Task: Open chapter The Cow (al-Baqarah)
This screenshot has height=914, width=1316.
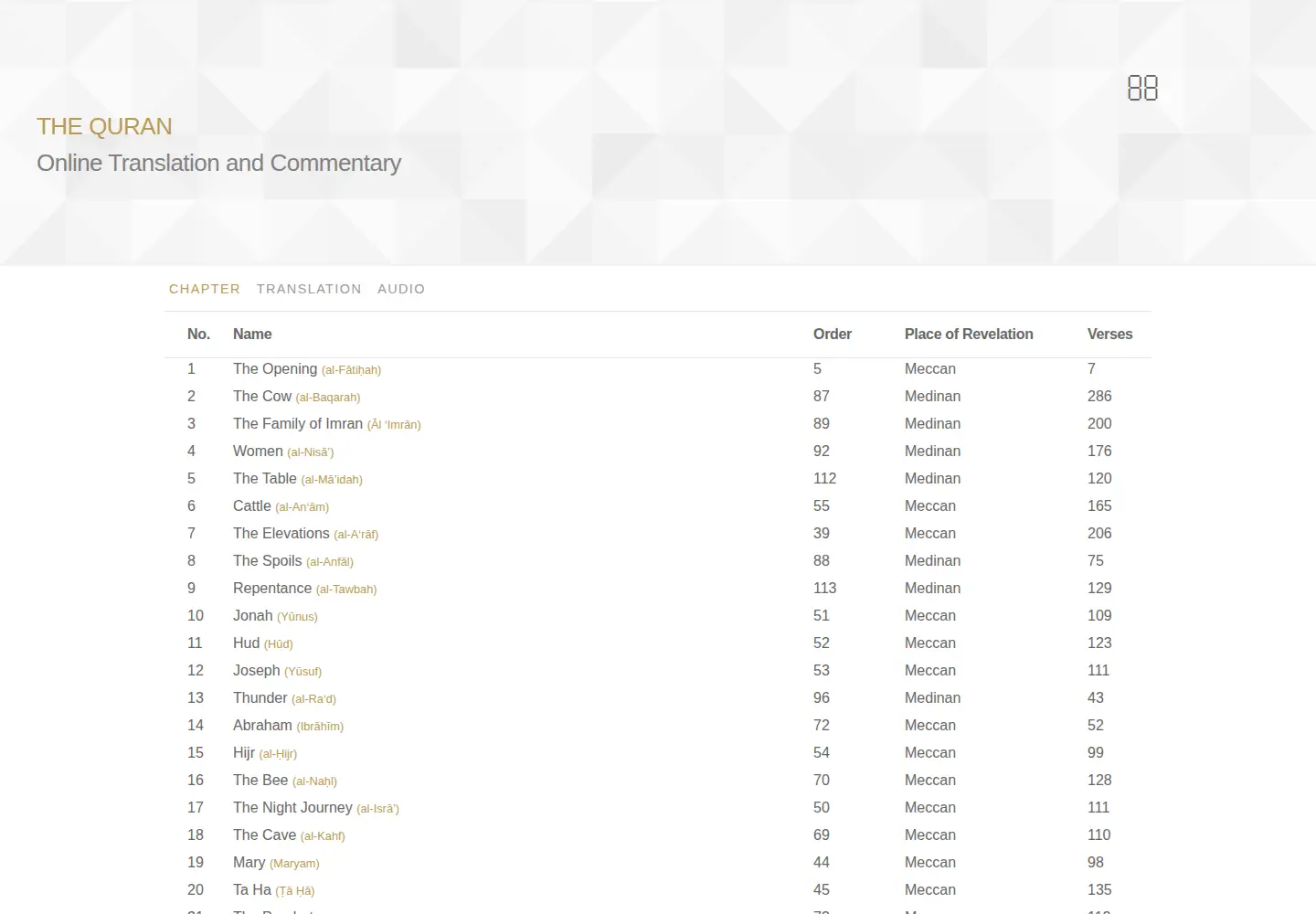Action: coord(297,397)
